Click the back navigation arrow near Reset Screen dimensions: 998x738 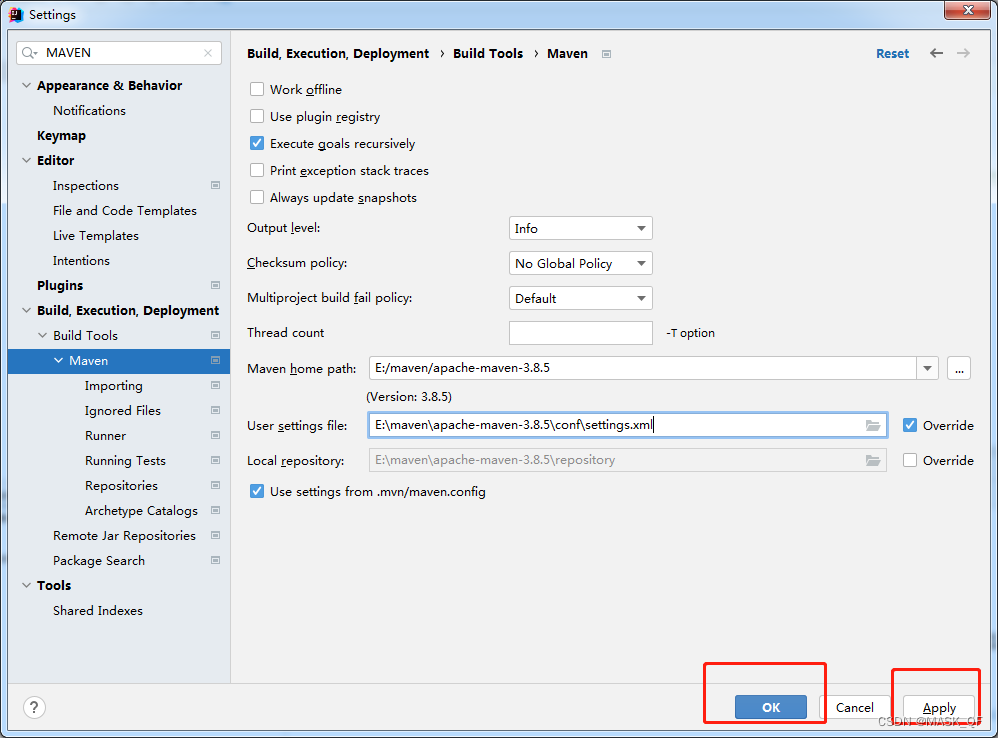(x=936, y=53)
